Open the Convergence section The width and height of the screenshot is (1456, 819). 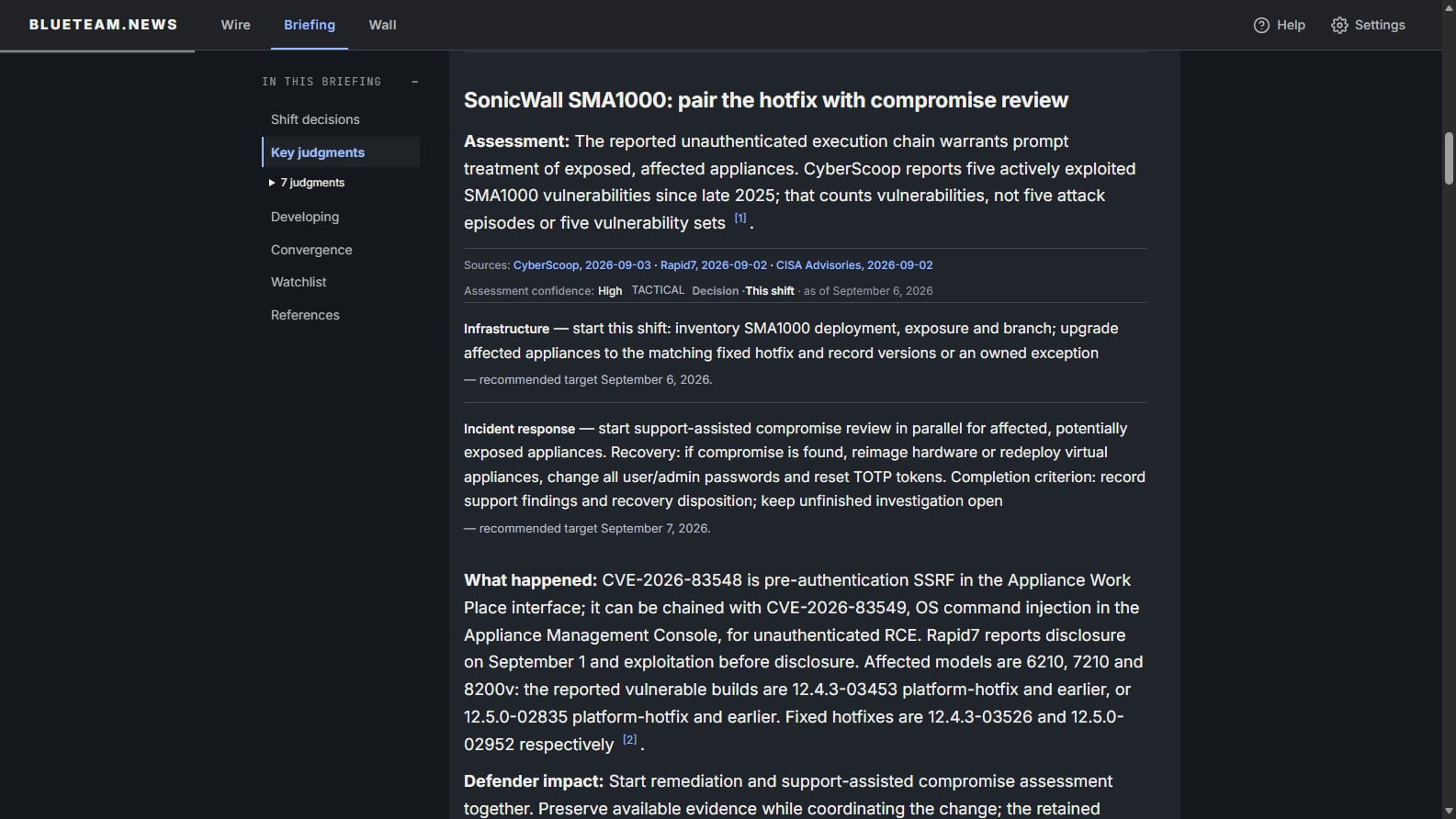pyautogui.click(x=311, y=250)
